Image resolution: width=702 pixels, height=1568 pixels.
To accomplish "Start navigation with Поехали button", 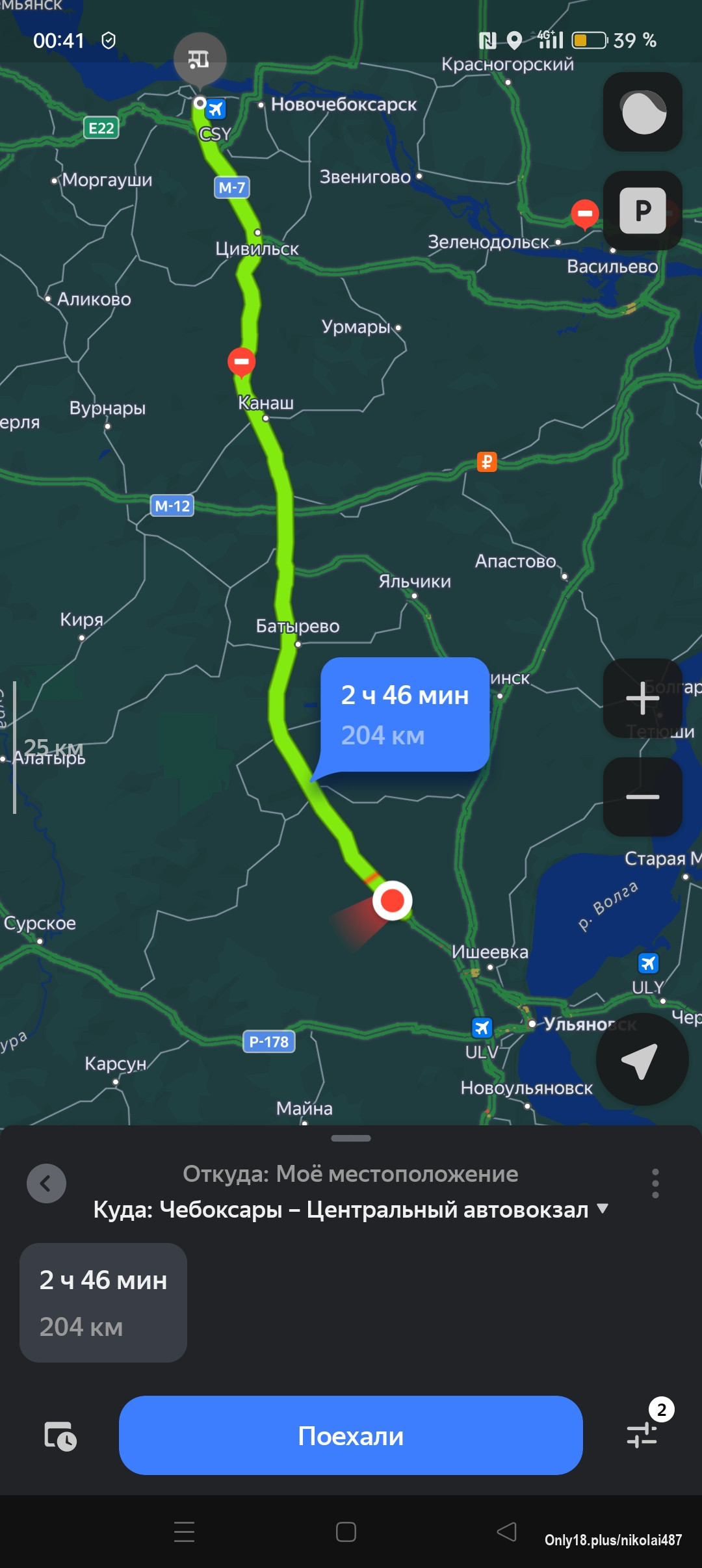I will click(x=351, y=1435).
